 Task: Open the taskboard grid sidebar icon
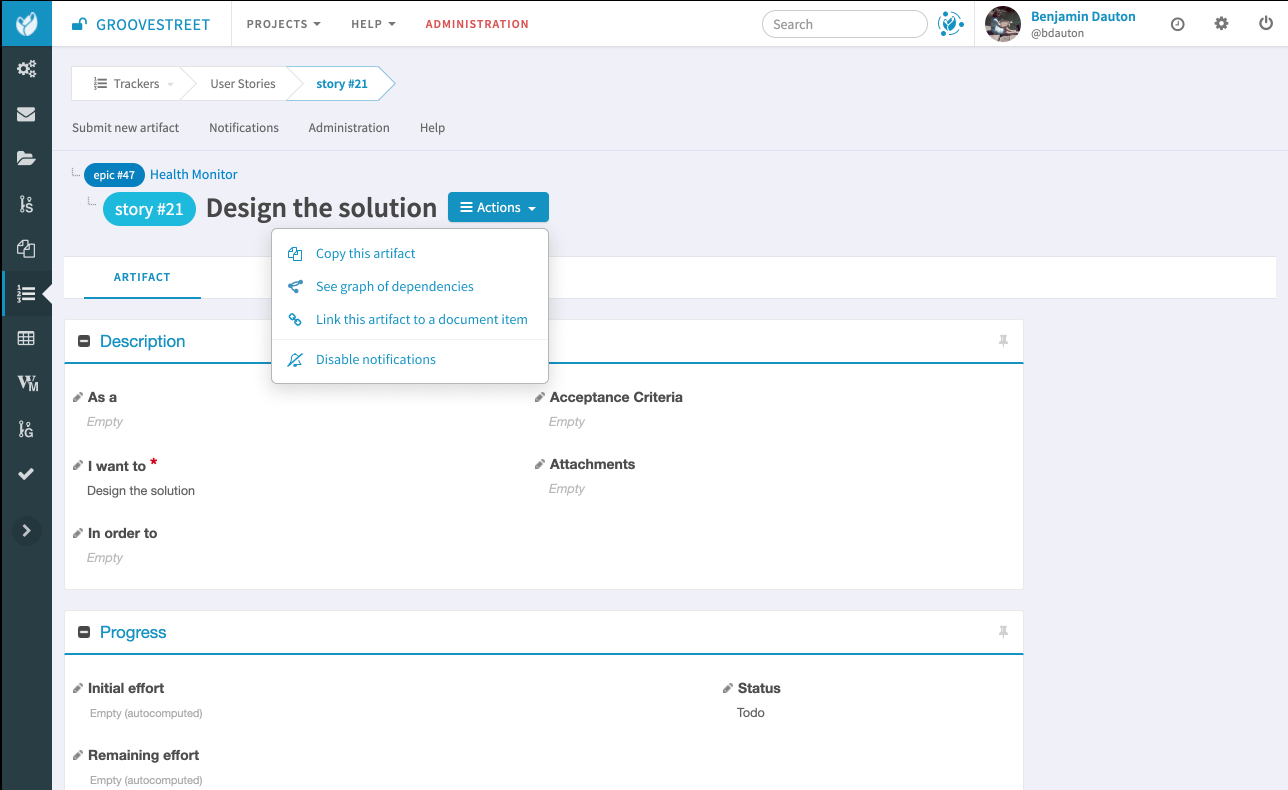coord(26,338)
